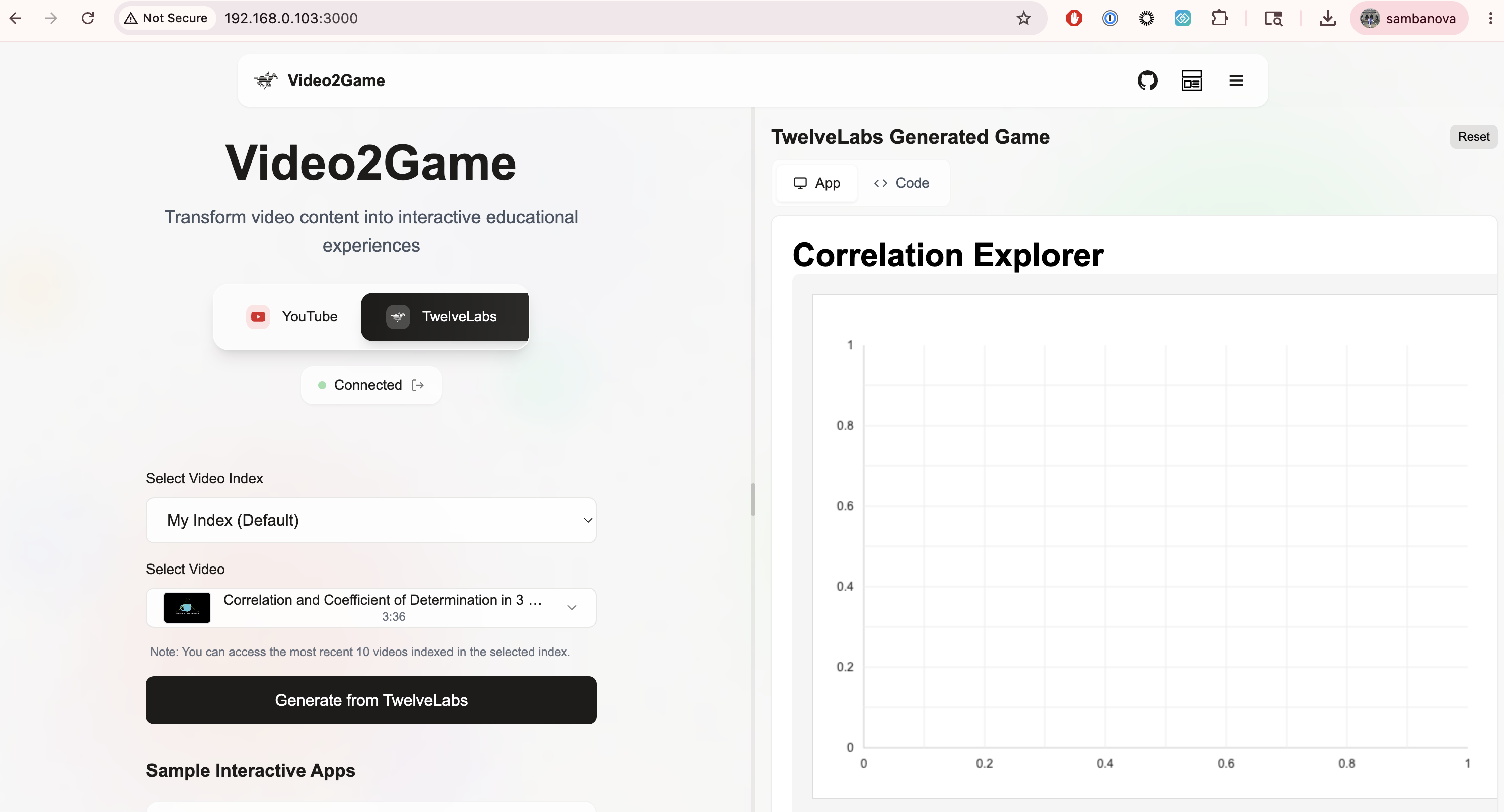Click the code brackets icon
1504x812 pixels.
click(x=880, y=183)
